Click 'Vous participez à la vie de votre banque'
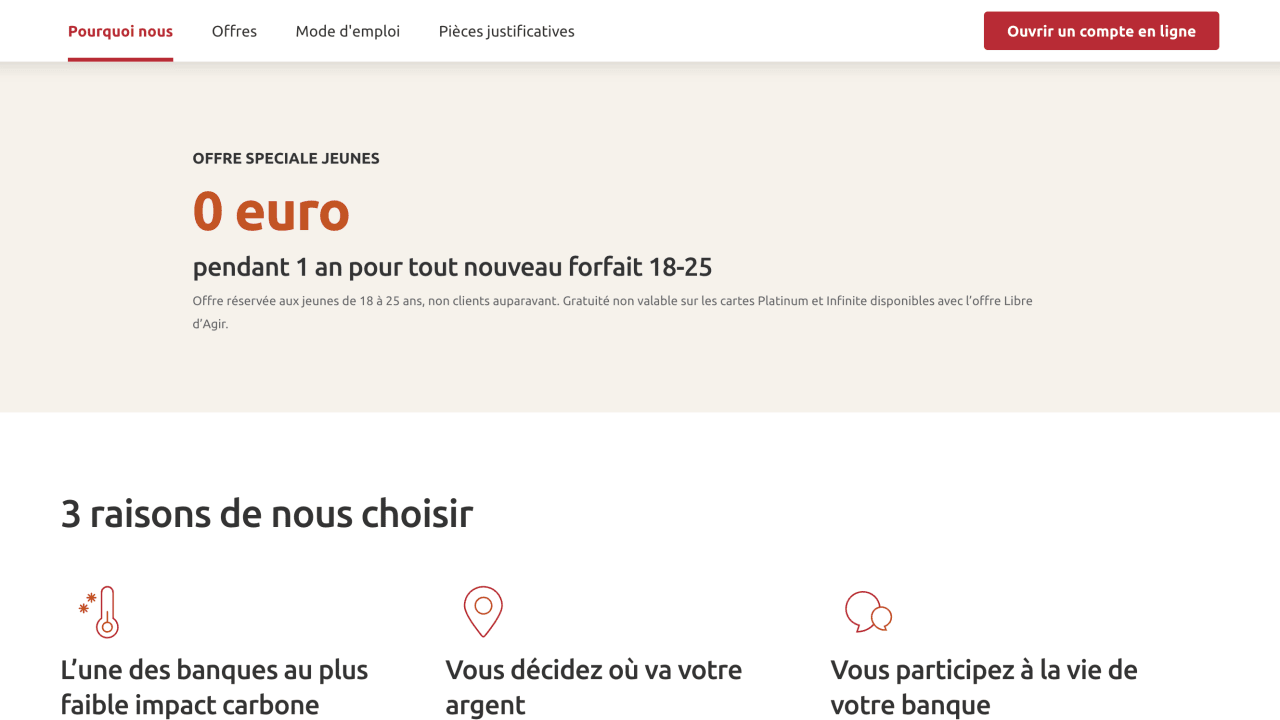 [x=983, y=686]
